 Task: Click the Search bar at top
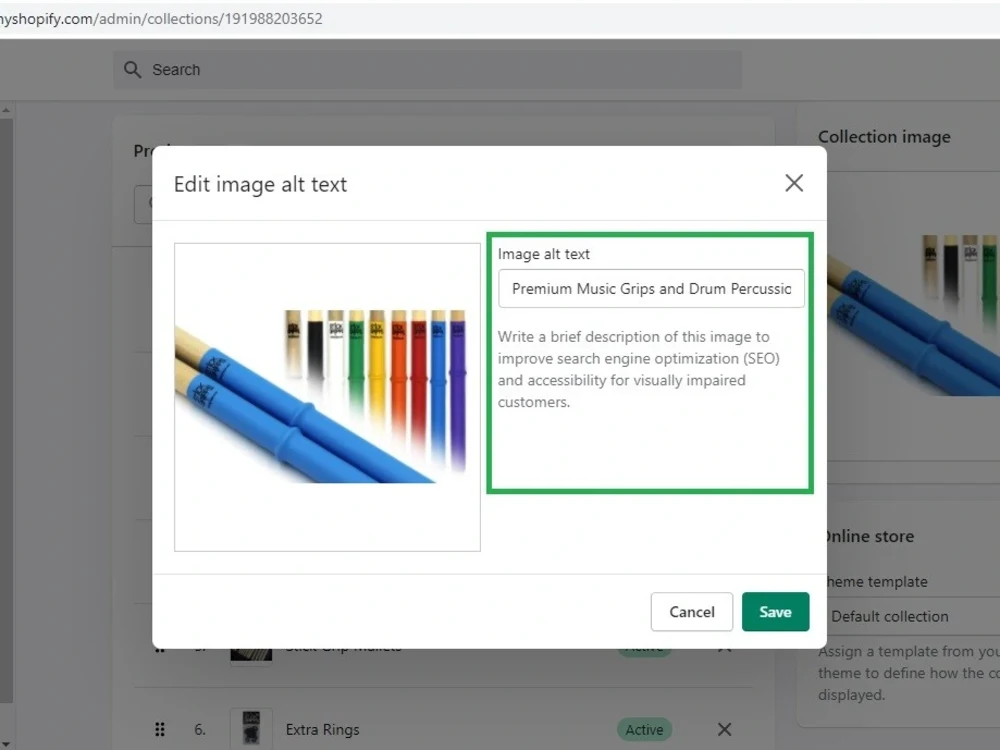tap(427, 70)
